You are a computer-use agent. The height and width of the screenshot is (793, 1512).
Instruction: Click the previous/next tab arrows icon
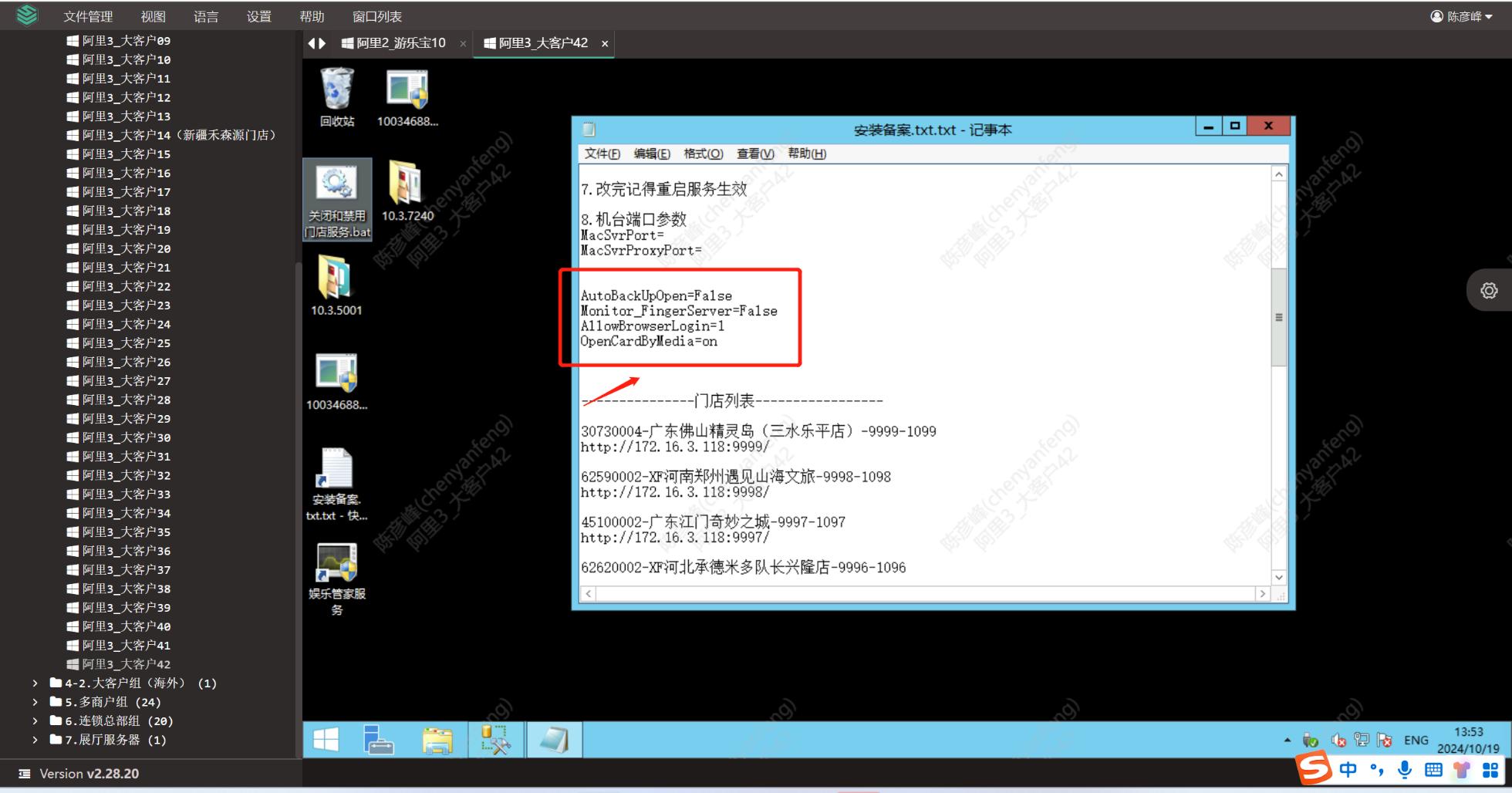coord(317,43)
